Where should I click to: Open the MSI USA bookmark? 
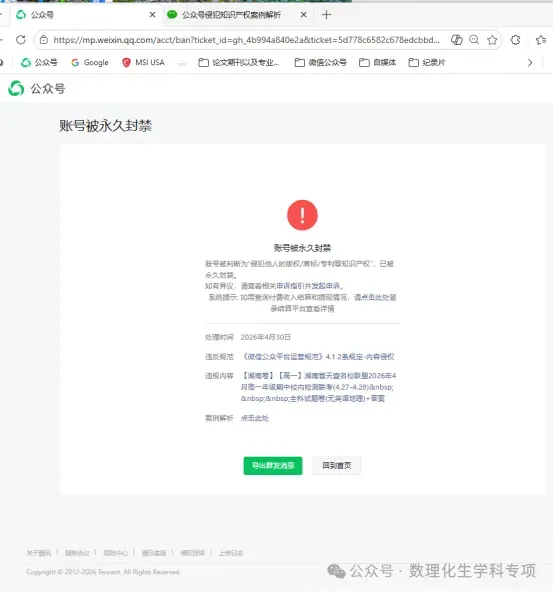(x=144, y=62)
